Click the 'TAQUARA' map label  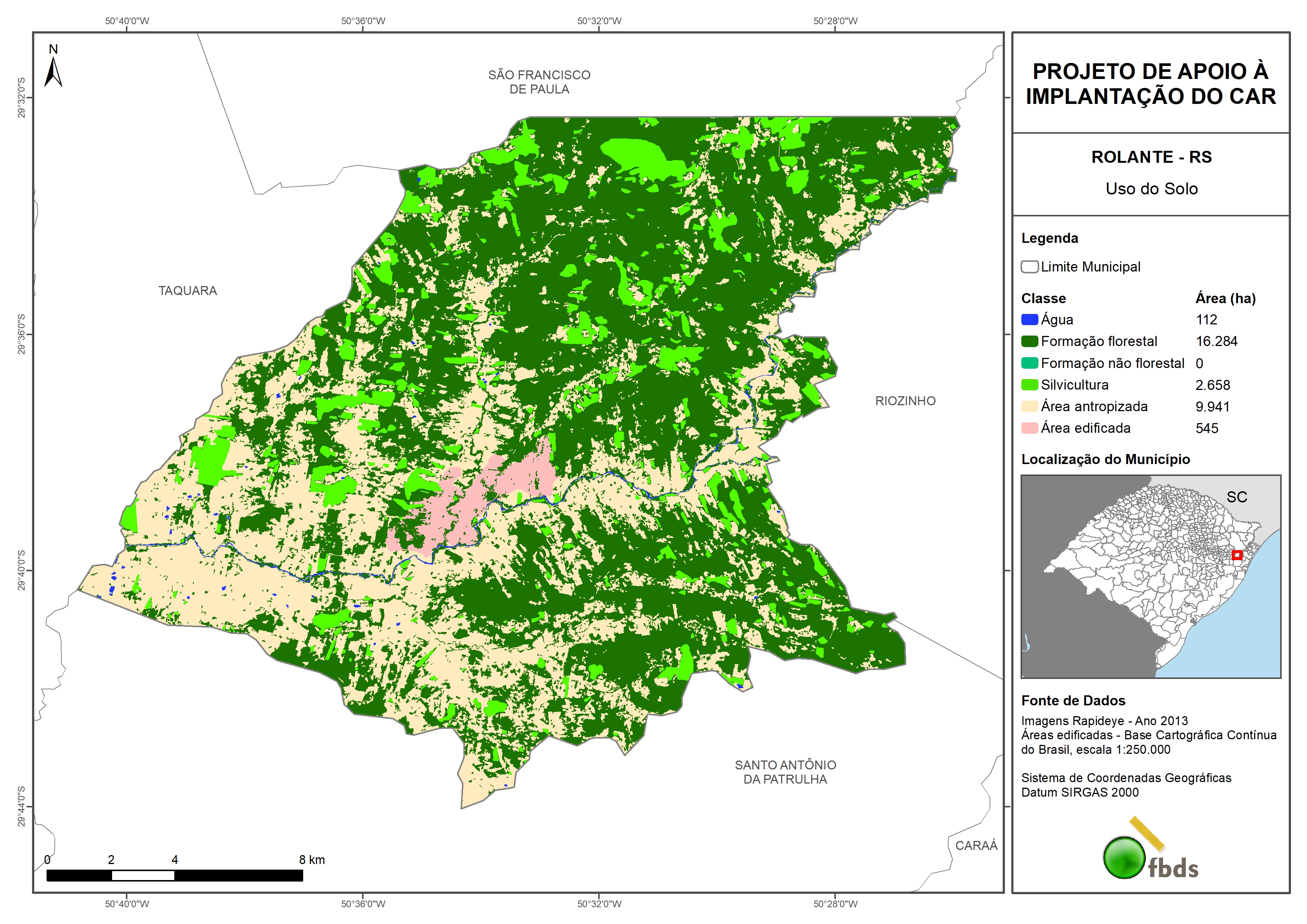(x=187, y=290)
